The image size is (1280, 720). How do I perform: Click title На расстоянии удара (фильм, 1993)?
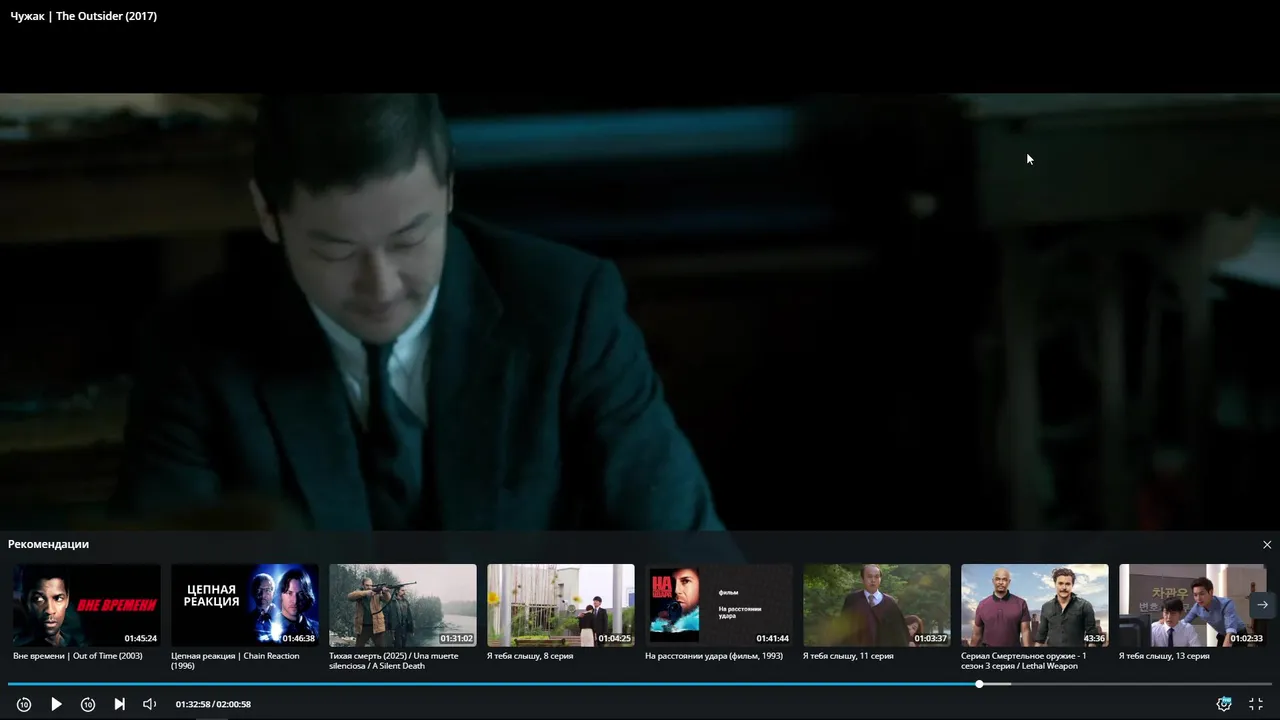click(x=714, y=656)
